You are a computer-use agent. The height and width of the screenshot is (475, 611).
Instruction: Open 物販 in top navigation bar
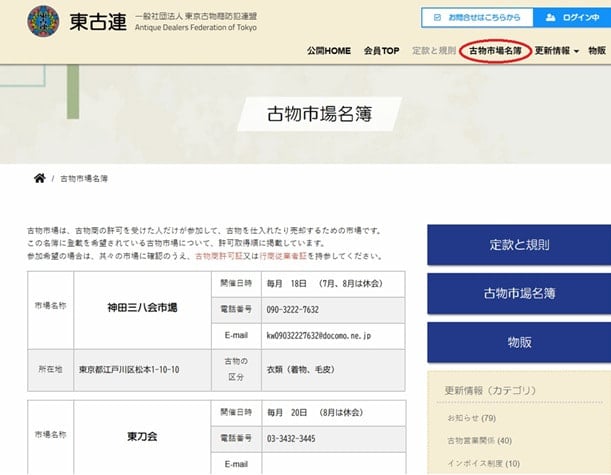click(597, 50)
